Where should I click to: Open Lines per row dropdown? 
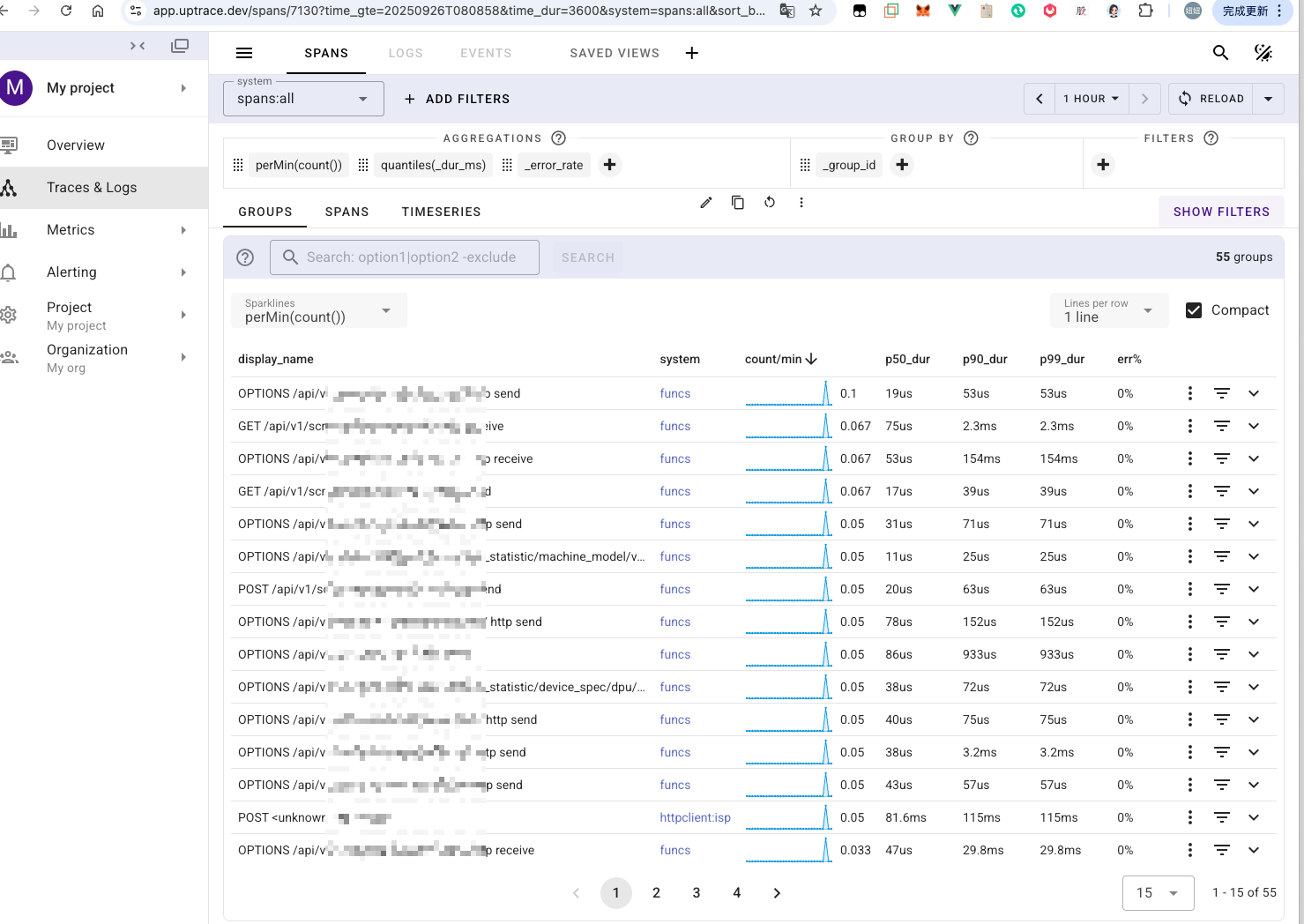[1109, 310]
